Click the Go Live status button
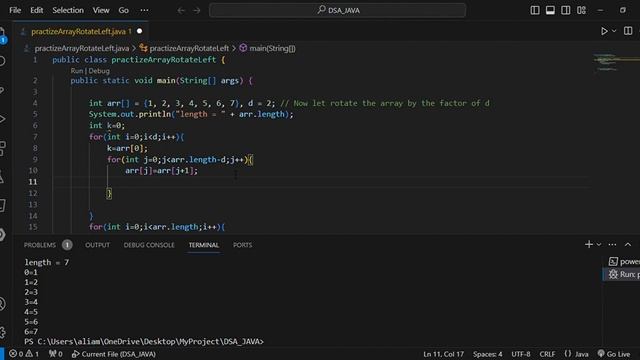The height and width of the screenshot is (360, 640). (614, 354)
